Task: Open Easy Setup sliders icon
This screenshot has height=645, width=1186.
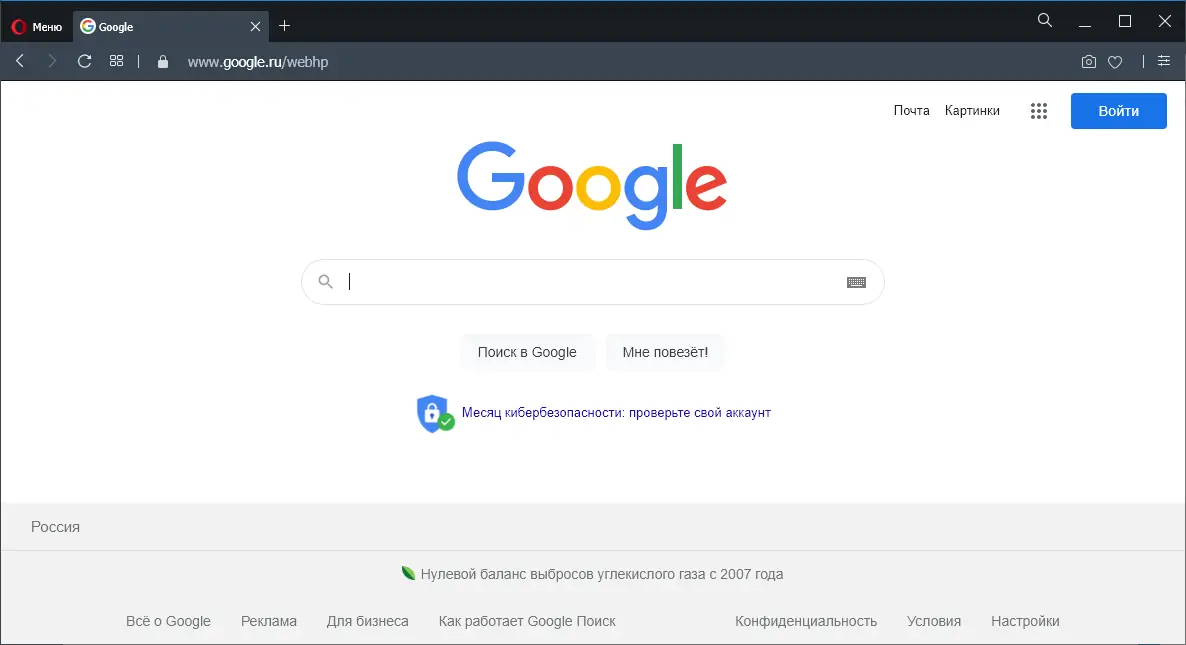Action: 1163,61
